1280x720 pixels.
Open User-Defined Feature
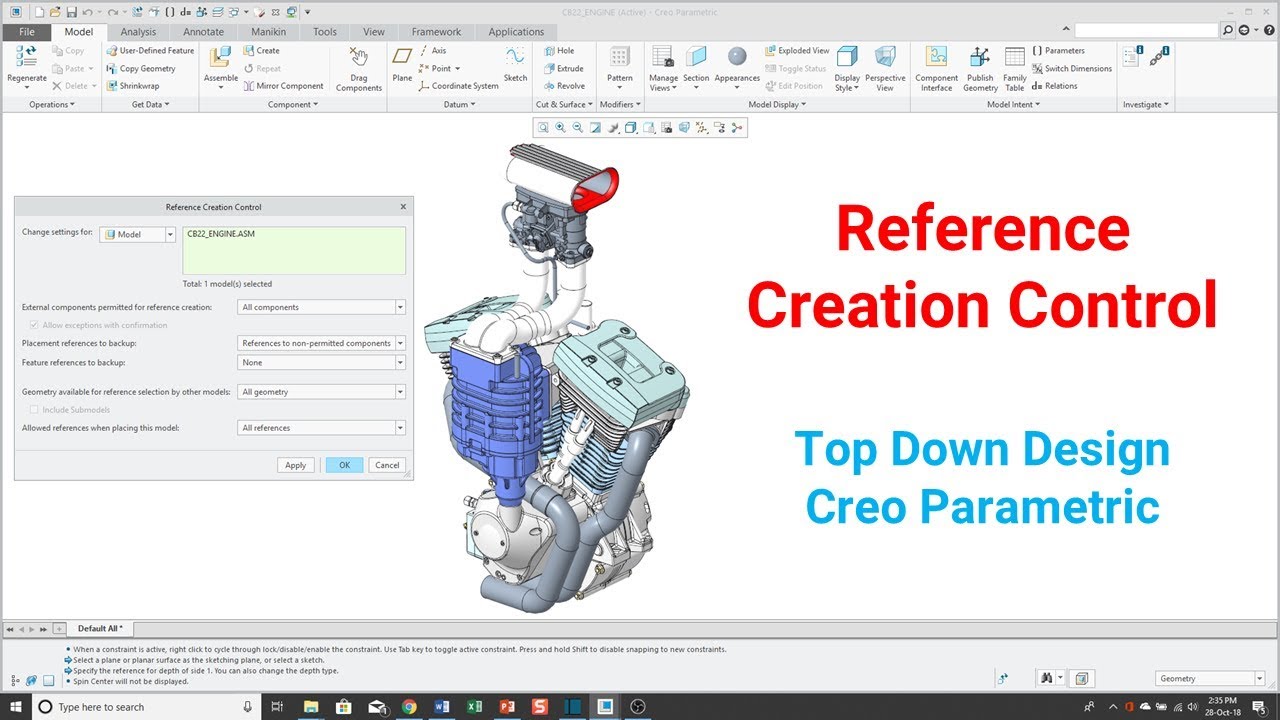pos(151,51)
